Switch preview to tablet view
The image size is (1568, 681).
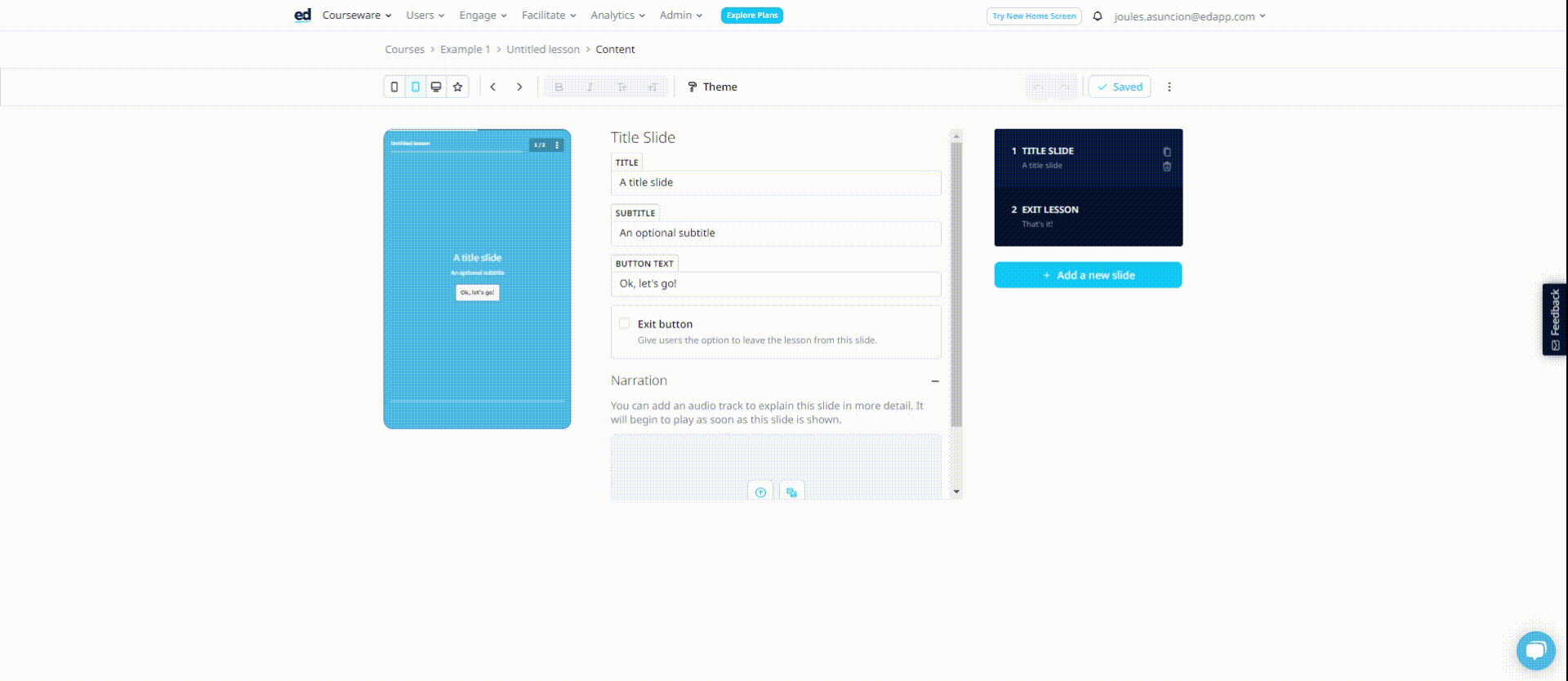click(x=416, y=87)
